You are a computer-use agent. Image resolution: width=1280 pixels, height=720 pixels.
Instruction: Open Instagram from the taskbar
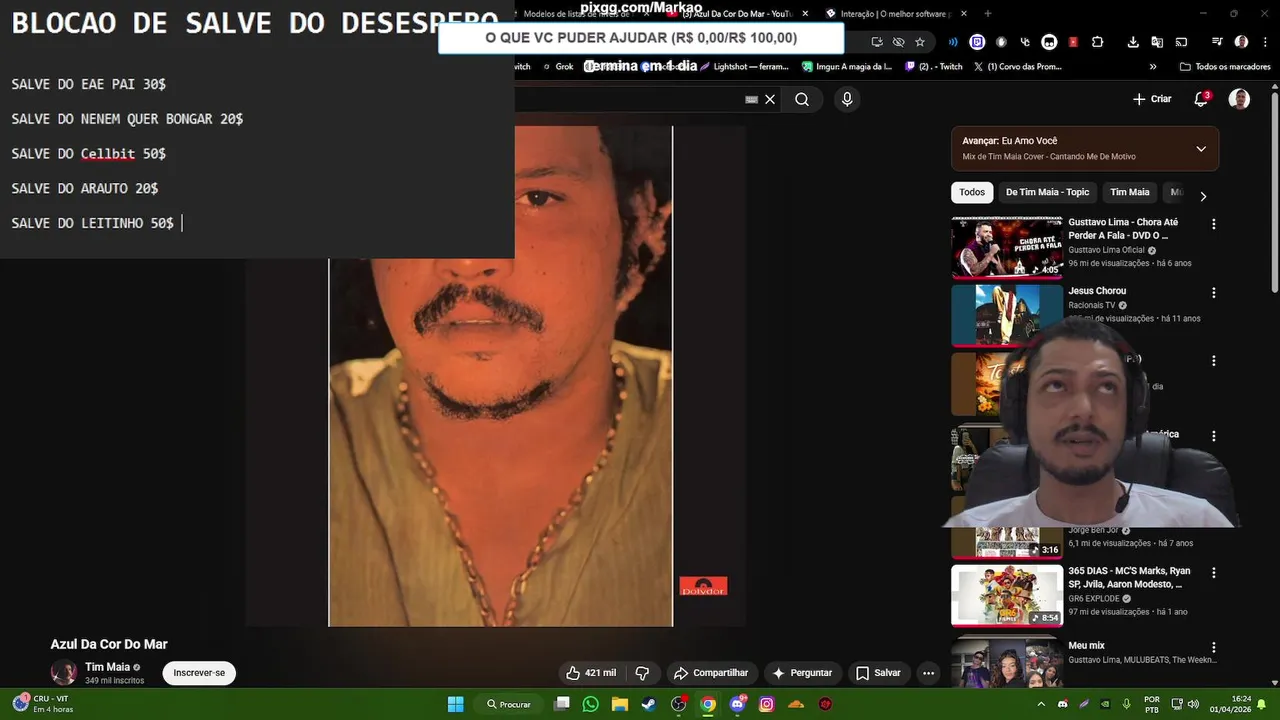(767, 704)
